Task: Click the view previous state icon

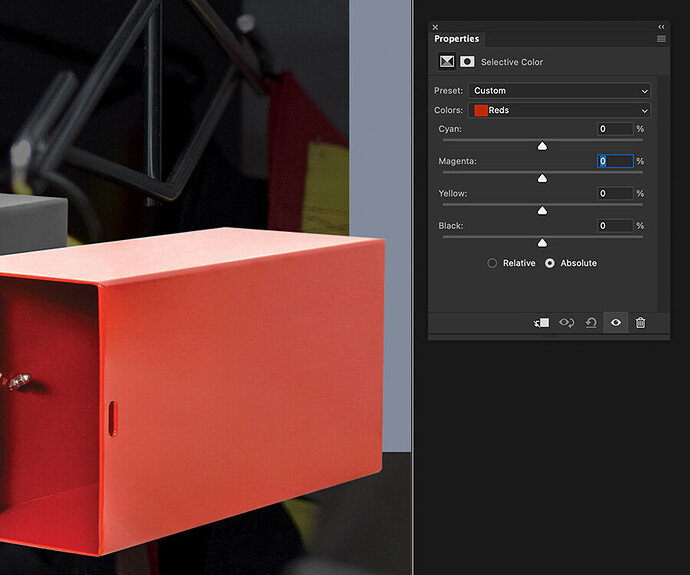Action: click(567, 323)
